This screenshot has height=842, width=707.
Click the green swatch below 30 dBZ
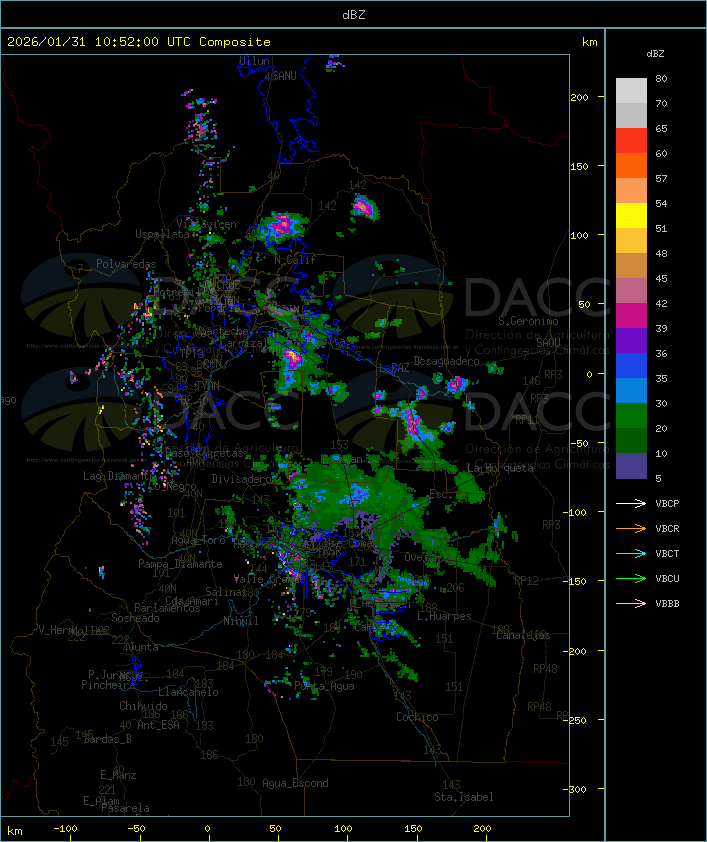pyautogui.click(x=631, y=416)
